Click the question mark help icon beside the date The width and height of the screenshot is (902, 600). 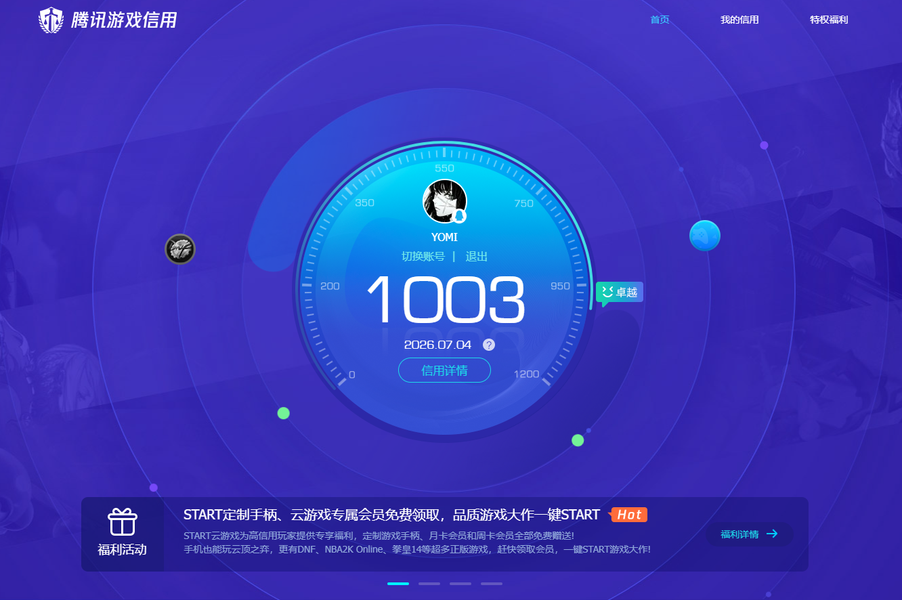488,345
